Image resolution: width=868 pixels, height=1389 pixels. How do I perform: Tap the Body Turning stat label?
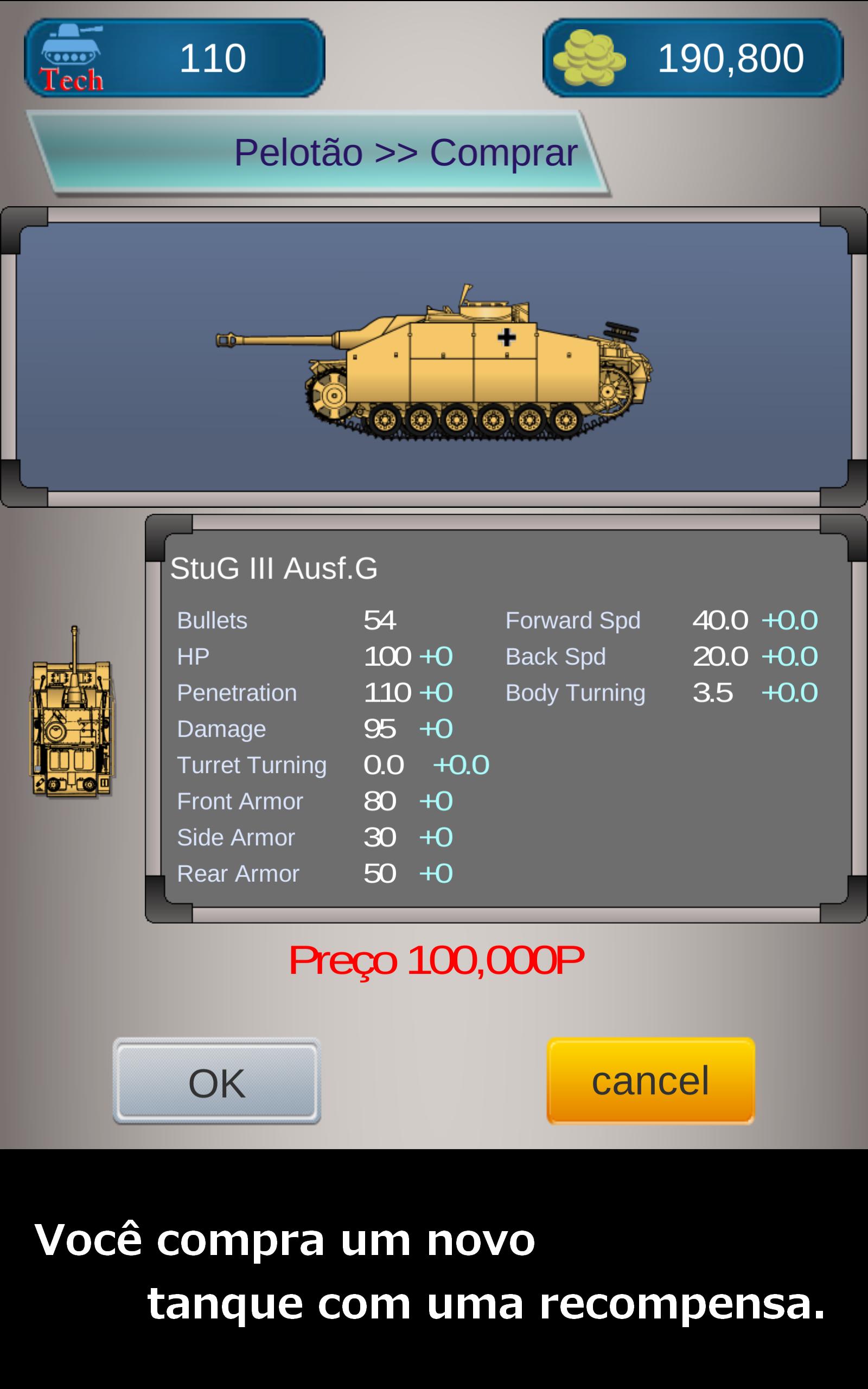pyautogui.click(x=575, y=693)
